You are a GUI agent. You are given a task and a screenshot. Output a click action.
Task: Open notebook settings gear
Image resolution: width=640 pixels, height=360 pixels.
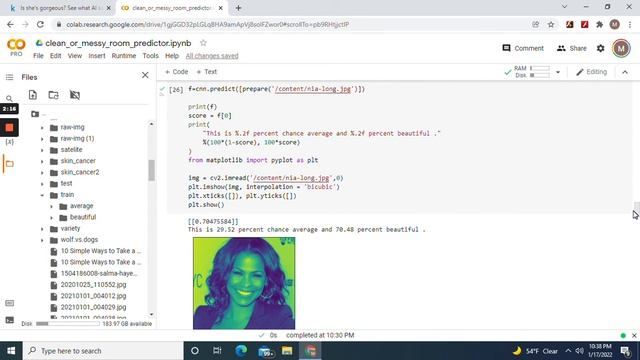click(x=600, y=48)
